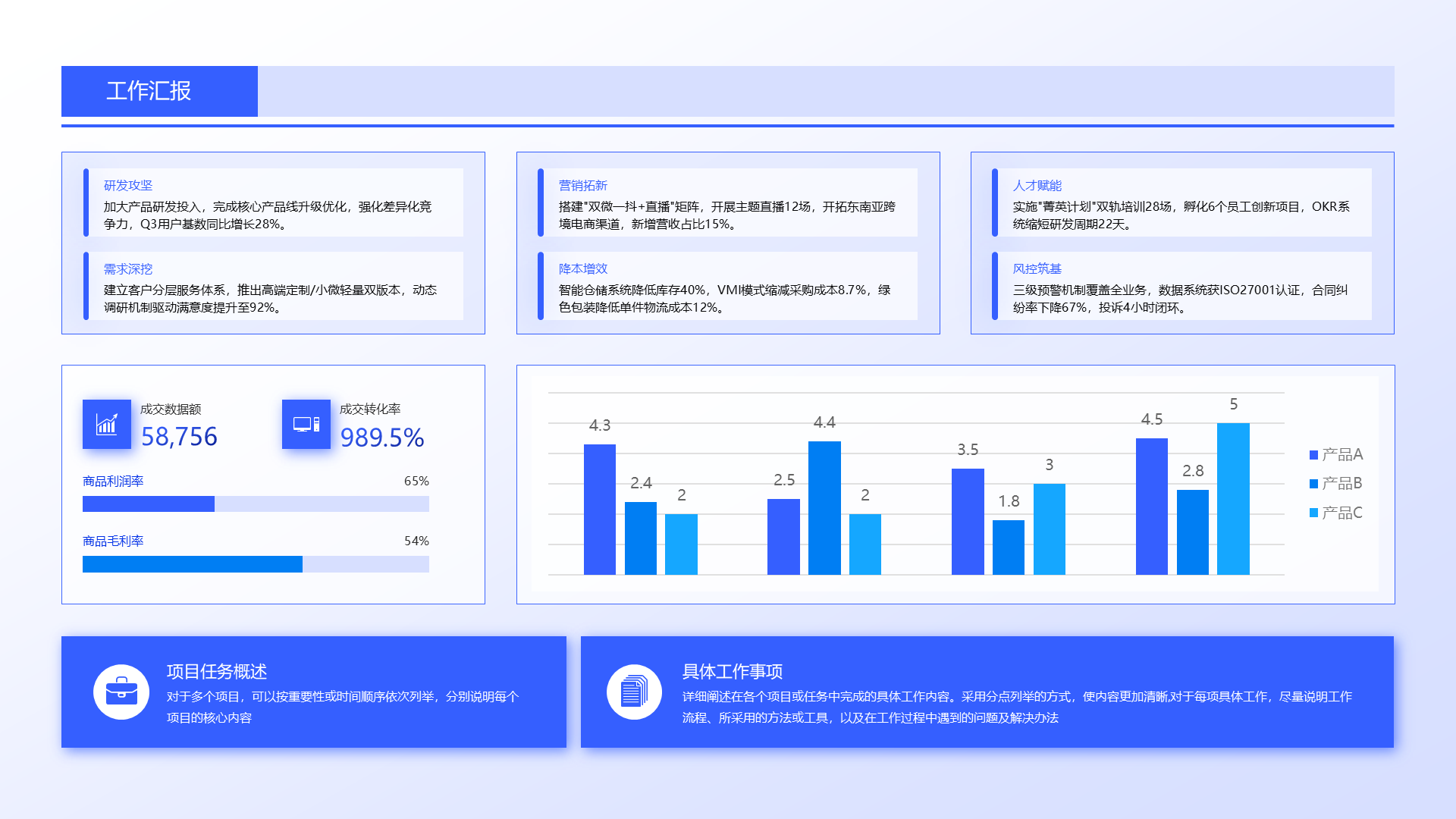
Task: Click the computer monitor icon beside 成交转化率
Action: coord(306,424)
